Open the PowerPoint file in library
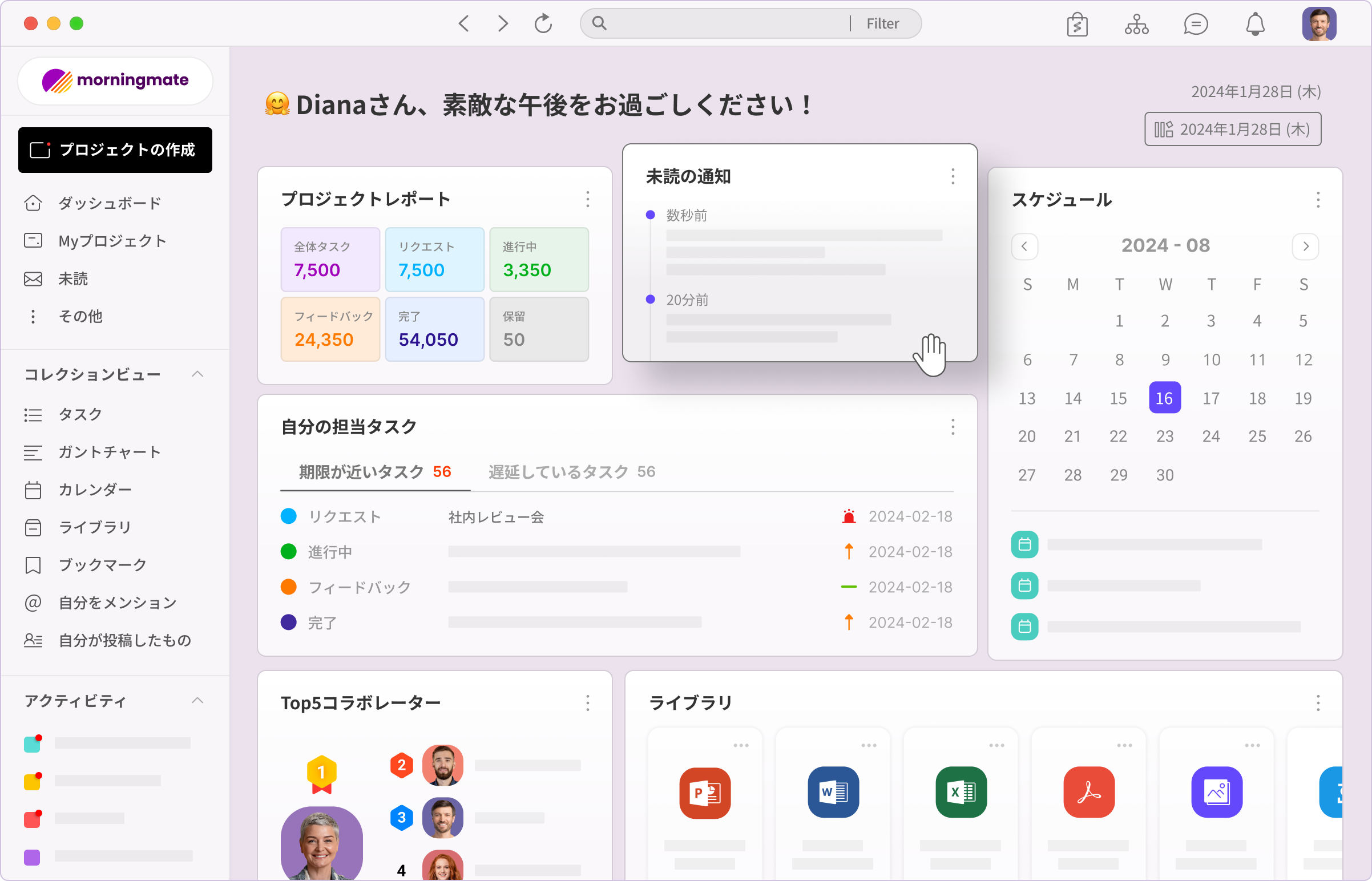The height and width of the screenshot is (881, 1372). coord(704,793)
